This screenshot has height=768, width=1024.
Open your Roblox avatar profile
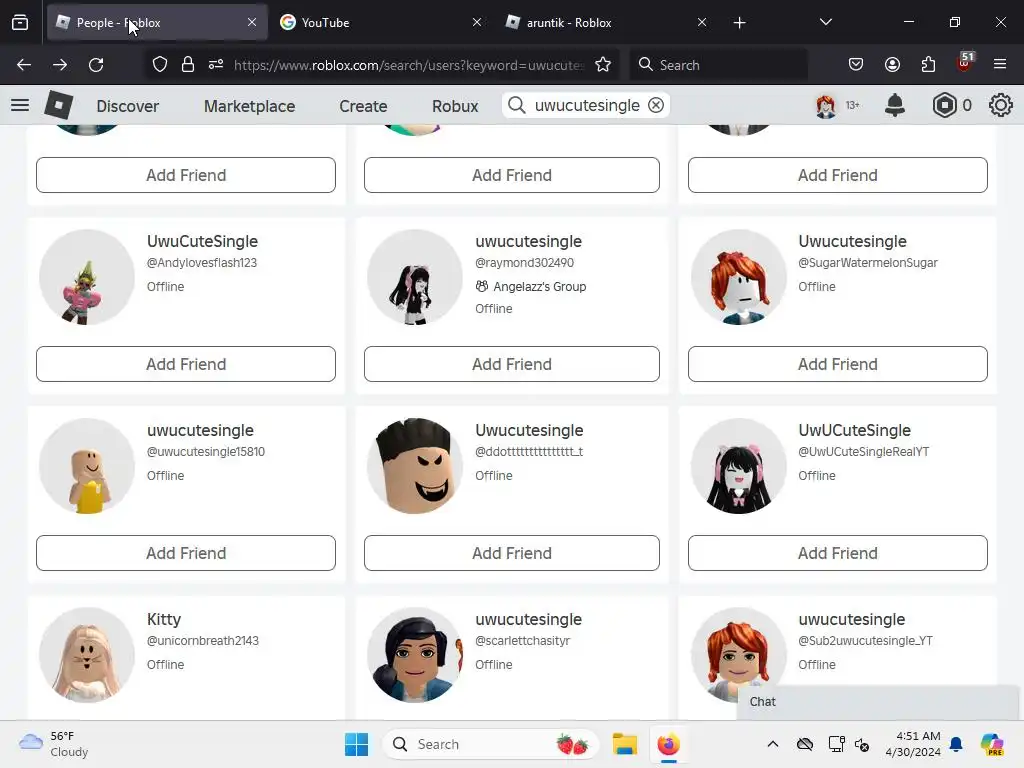click(825, 105)
